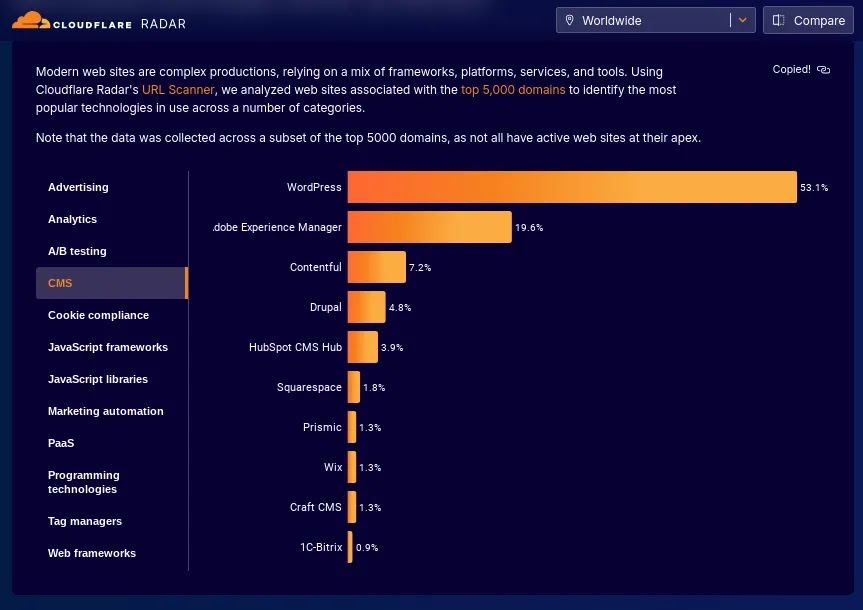Viewport: 863px width, 610px height.
Task: Click the copy link chain icon
Action: (x=823, y=69)
